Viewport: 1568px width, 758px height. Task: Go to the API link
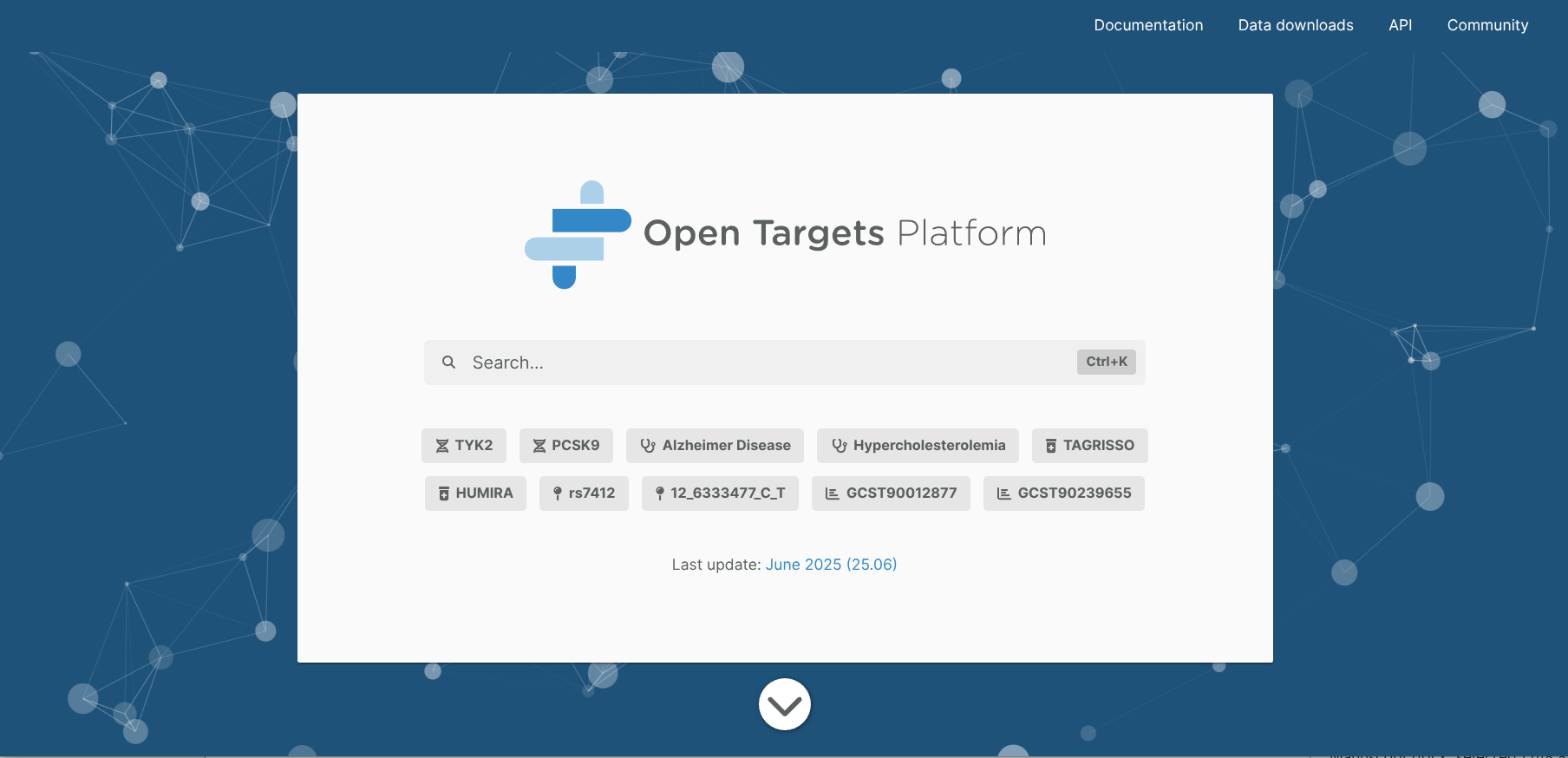pyautogui.click(x=1400, y=25)
